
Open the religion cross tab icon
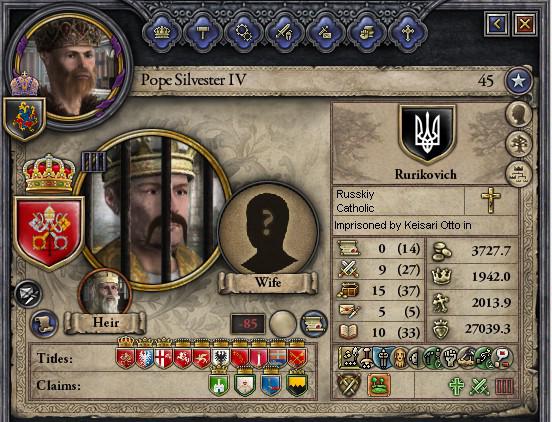pyautogui.click(x=407, y=33)
